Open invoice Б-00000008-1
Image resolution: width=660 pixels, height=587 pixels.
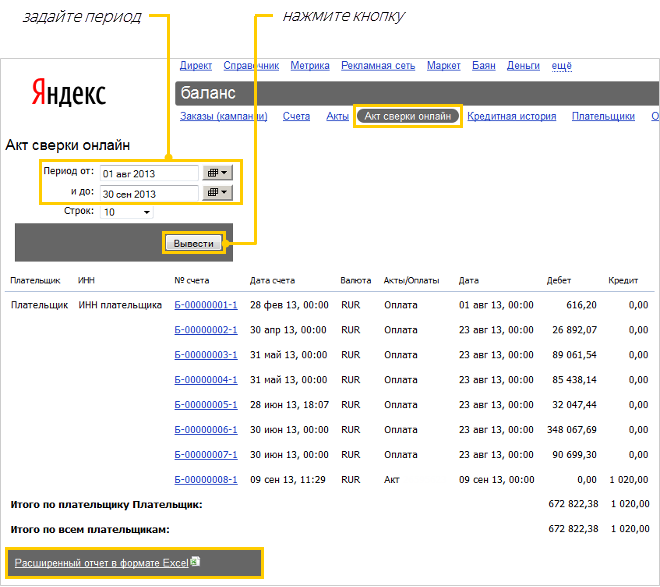click(206, 480)
